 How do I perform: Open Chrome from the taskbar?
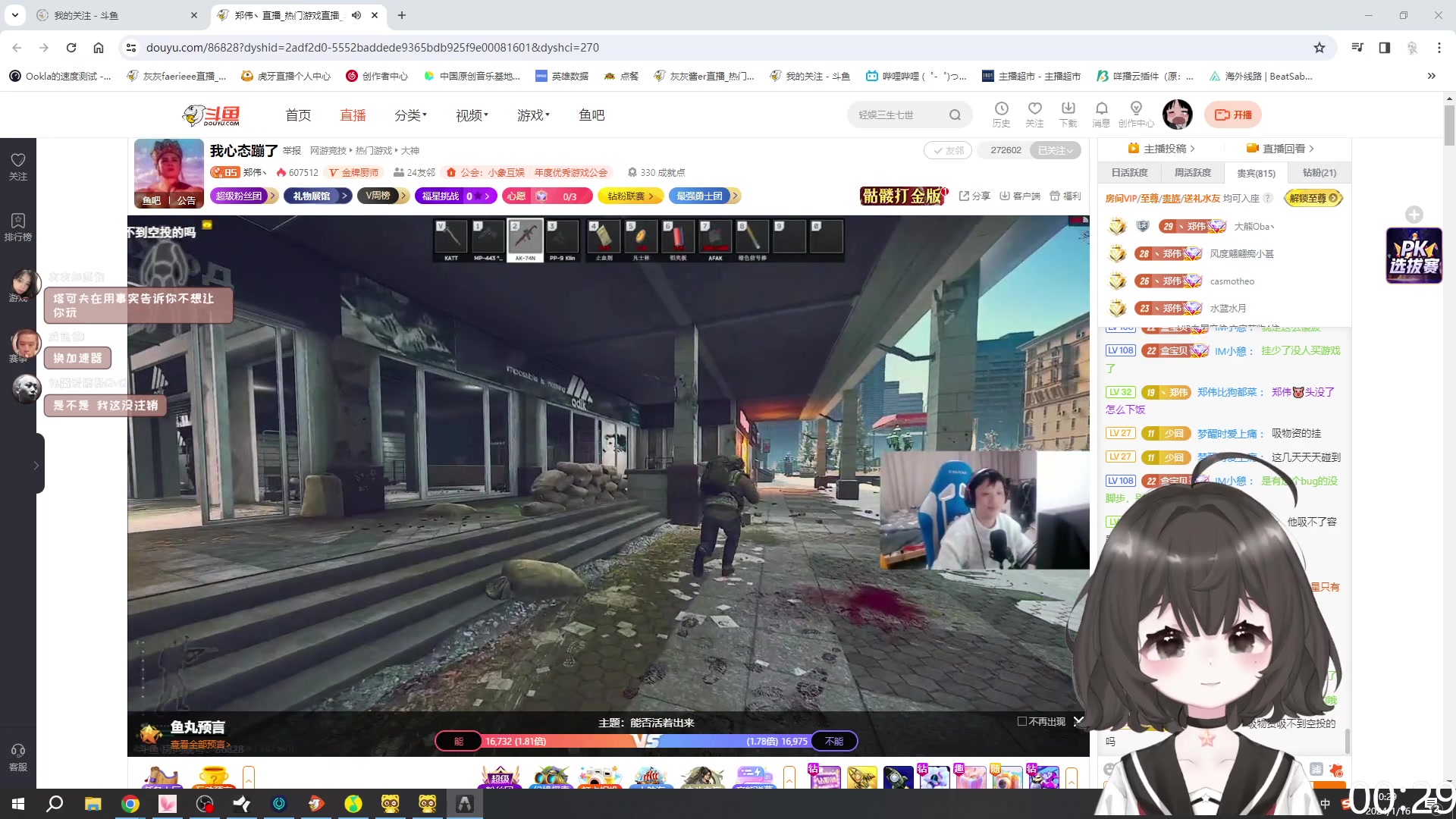point(130,804)
